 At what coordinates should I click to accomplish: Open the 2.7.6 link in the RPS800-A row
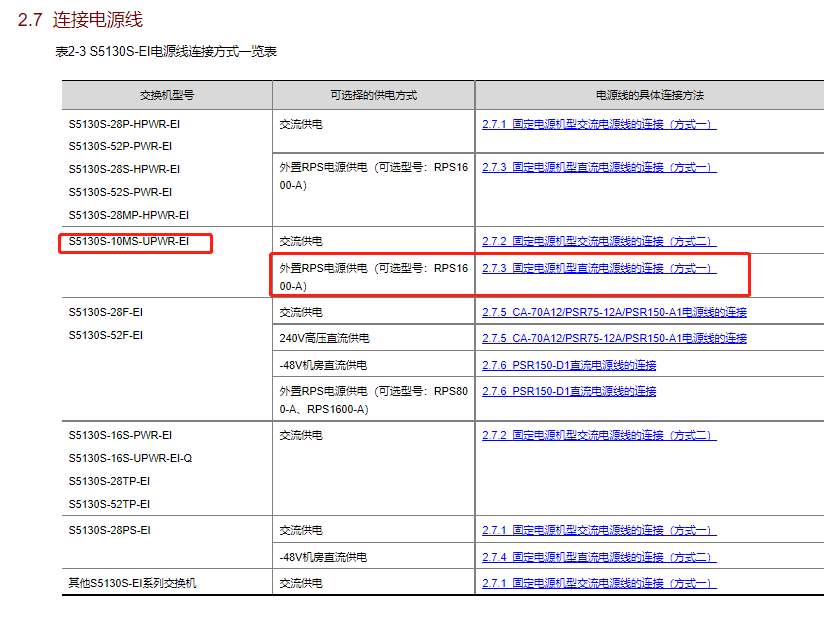(x=569, y=392)
